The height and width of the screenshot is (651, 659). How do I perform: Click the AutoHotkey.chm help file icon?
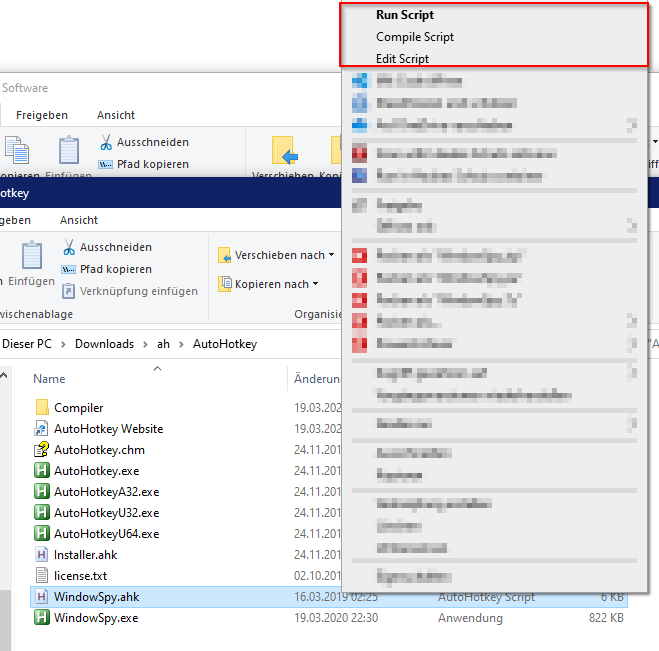point(42,449)
